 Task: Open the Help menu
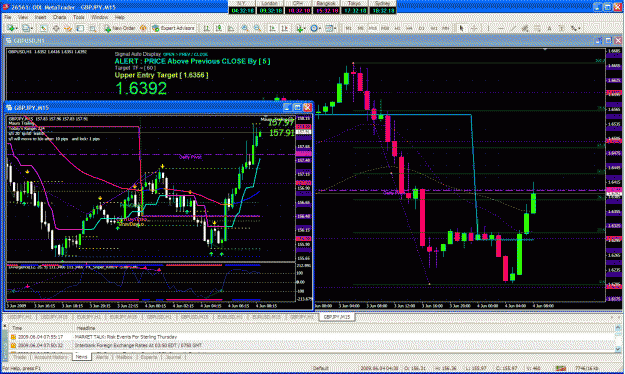coord(120,17)
